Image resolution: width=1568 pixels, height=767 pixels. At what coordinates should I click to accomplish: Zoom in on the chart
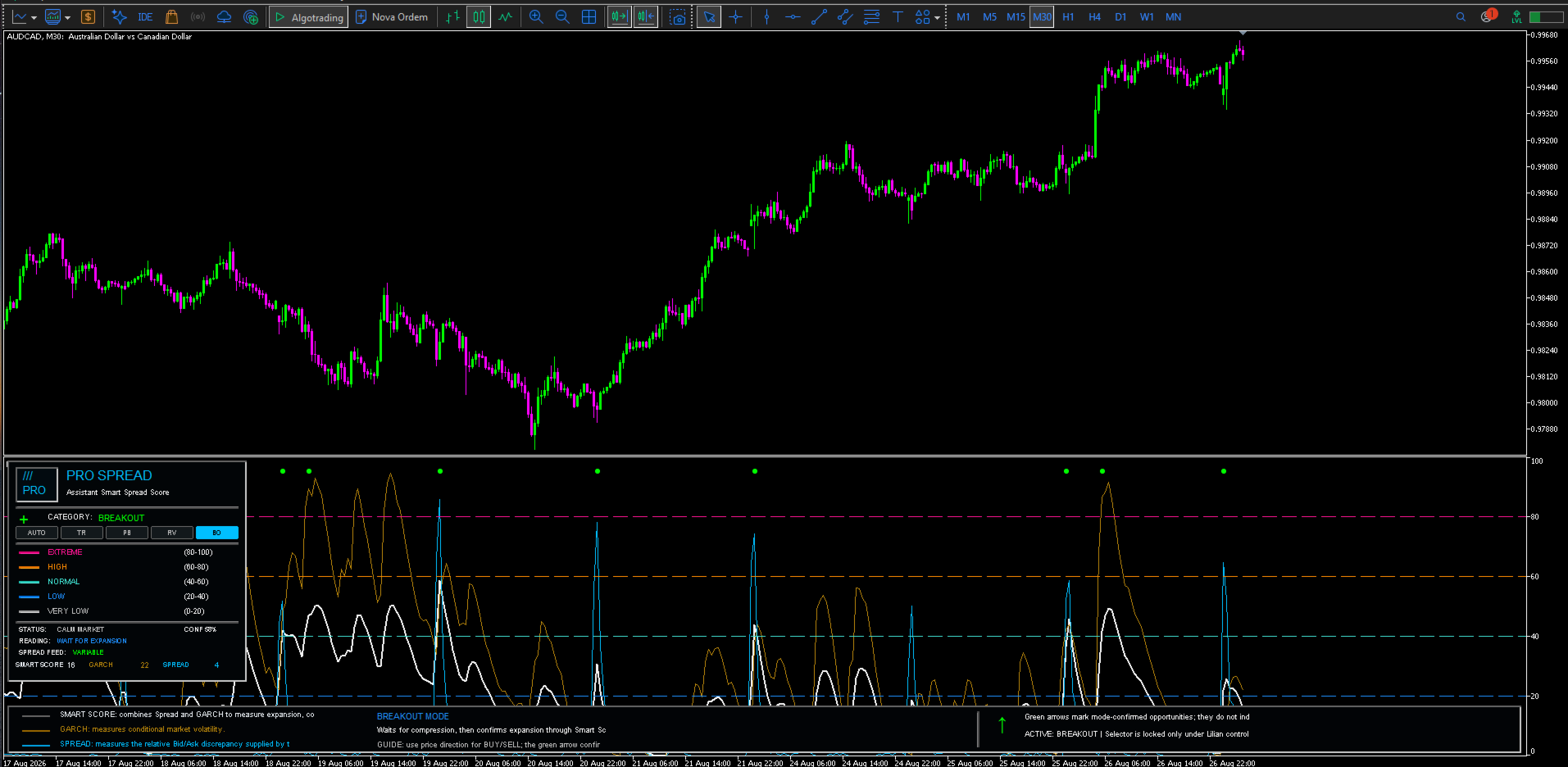pyautogui.click(x=536, y=17)
